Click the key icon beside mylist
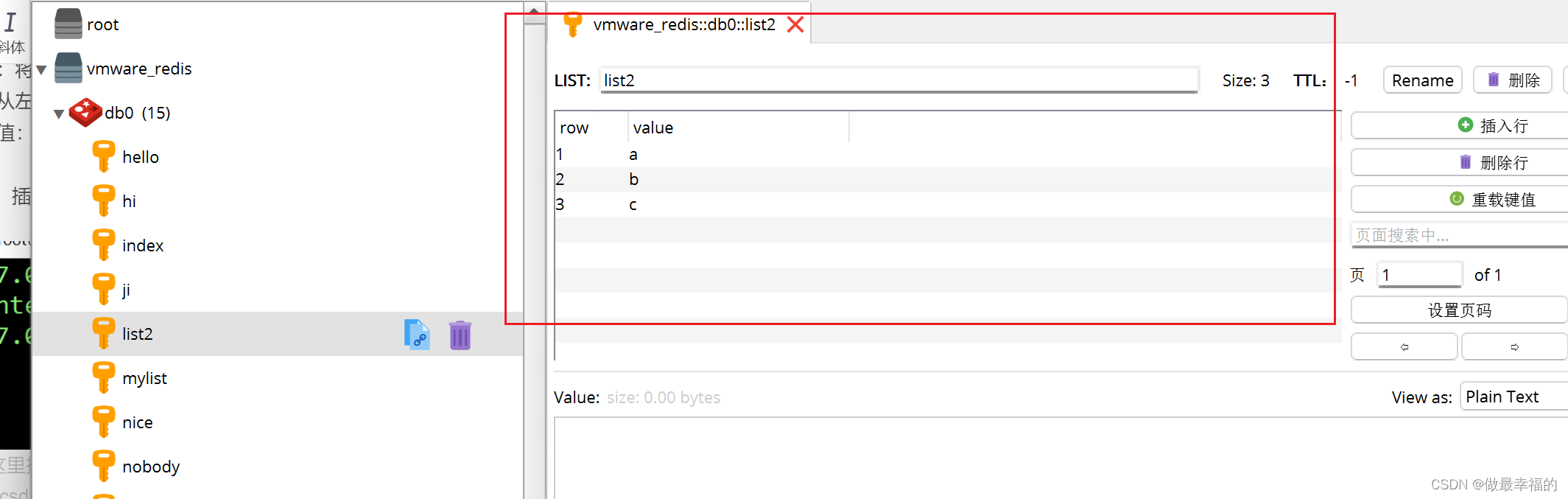The width and height of the screenshot is (1568, 499). (103, 377)
